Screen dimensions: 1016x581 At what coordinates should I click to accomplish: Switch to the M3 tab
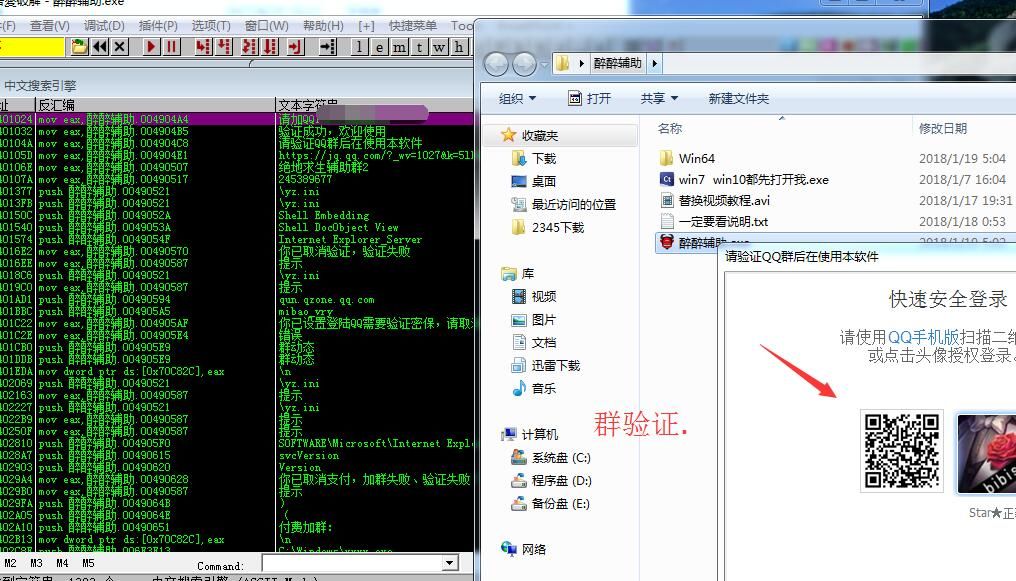tap(36, 564)
